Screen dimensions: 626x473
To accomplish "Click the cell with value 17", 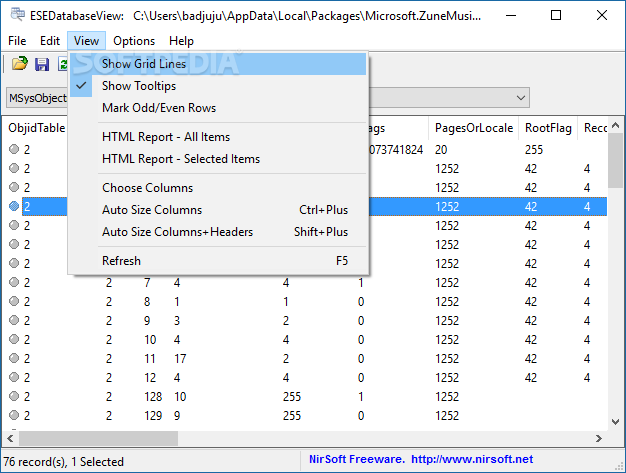I will pos(180,358).
